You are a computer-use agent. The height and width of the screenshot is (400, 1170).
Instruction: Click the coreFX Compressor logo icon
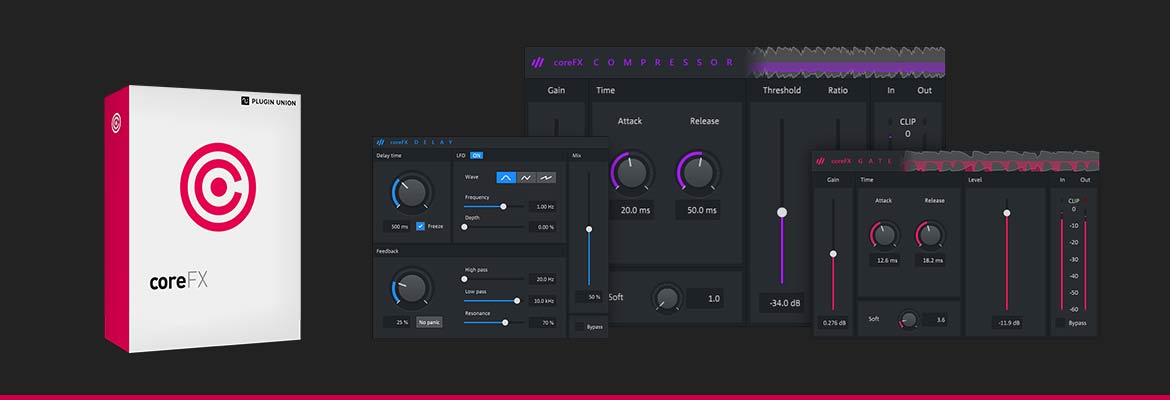537,63
